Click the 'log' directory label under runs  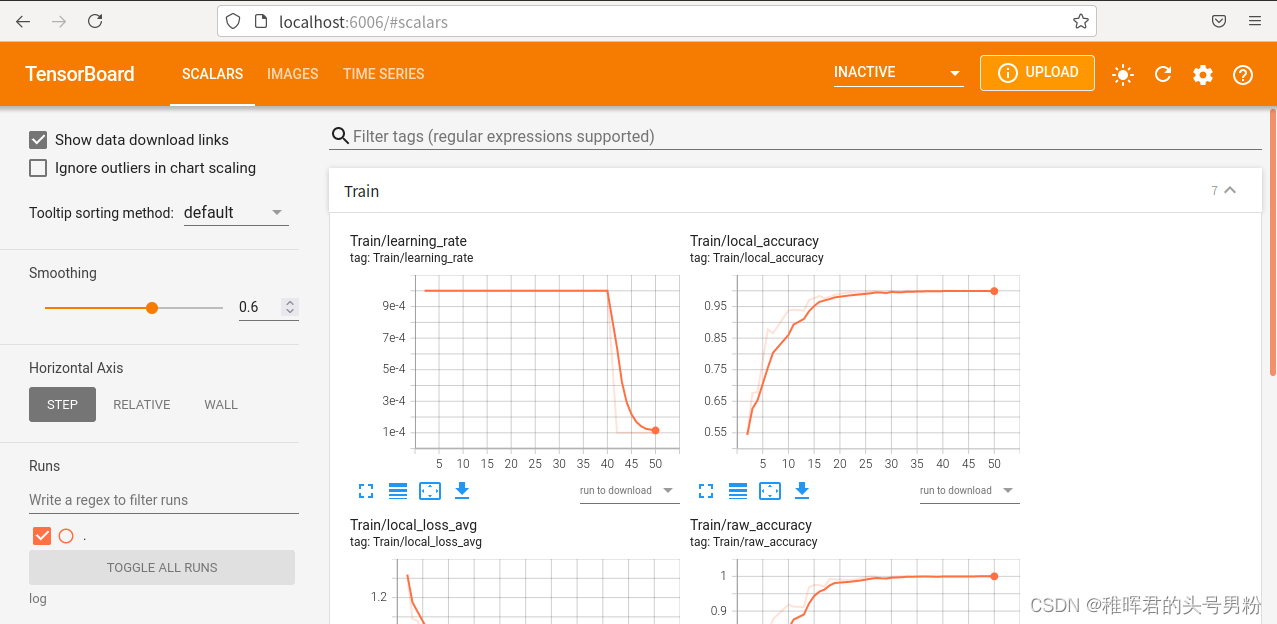[x=38, y=599]
